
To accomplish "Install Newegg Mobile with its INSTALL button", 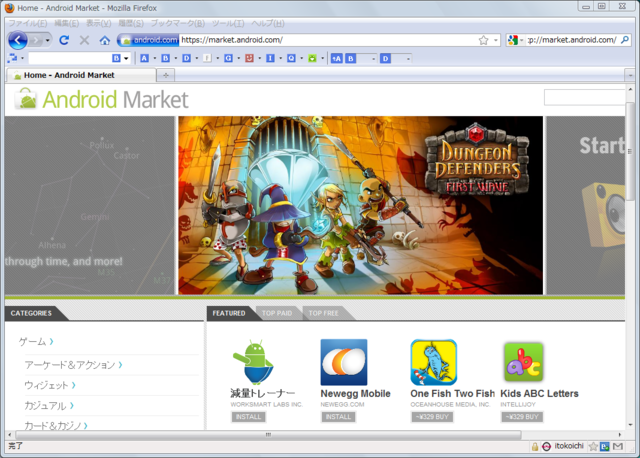I will [x=338, y=417].
